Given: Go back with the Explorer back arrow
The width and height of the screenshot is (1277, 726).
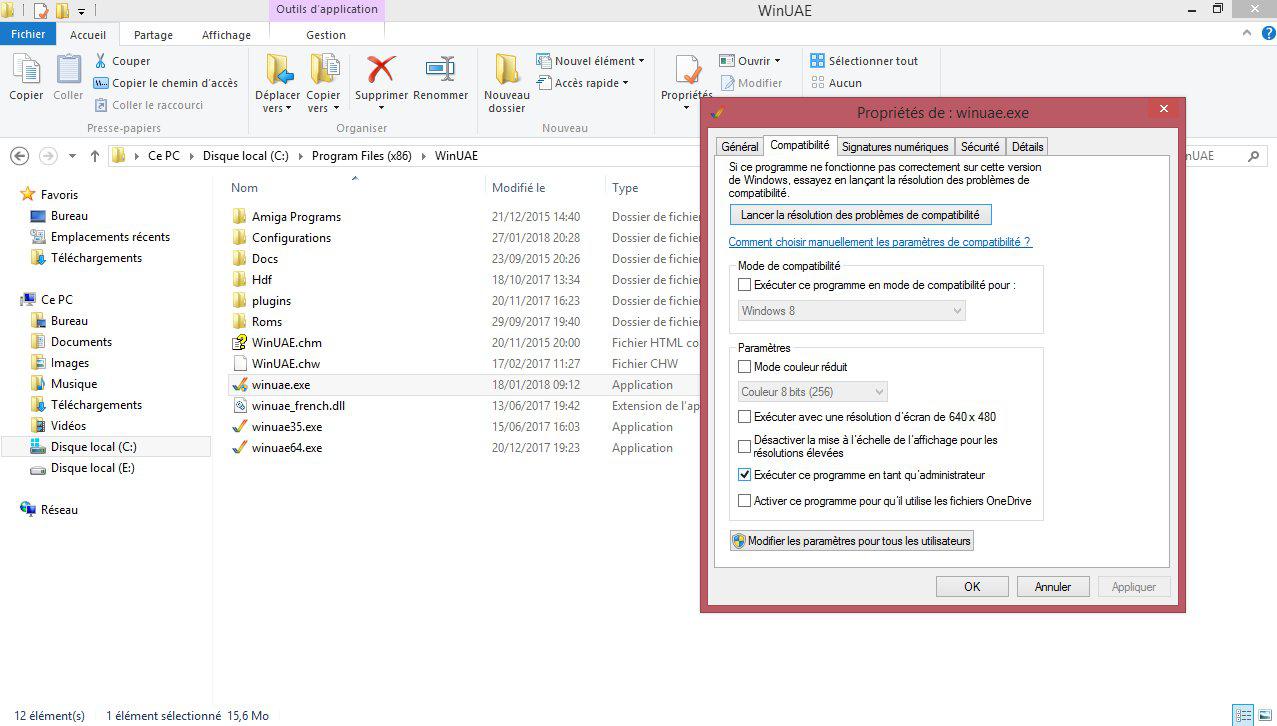Looking at the screenshot, I should pos(19,156).
